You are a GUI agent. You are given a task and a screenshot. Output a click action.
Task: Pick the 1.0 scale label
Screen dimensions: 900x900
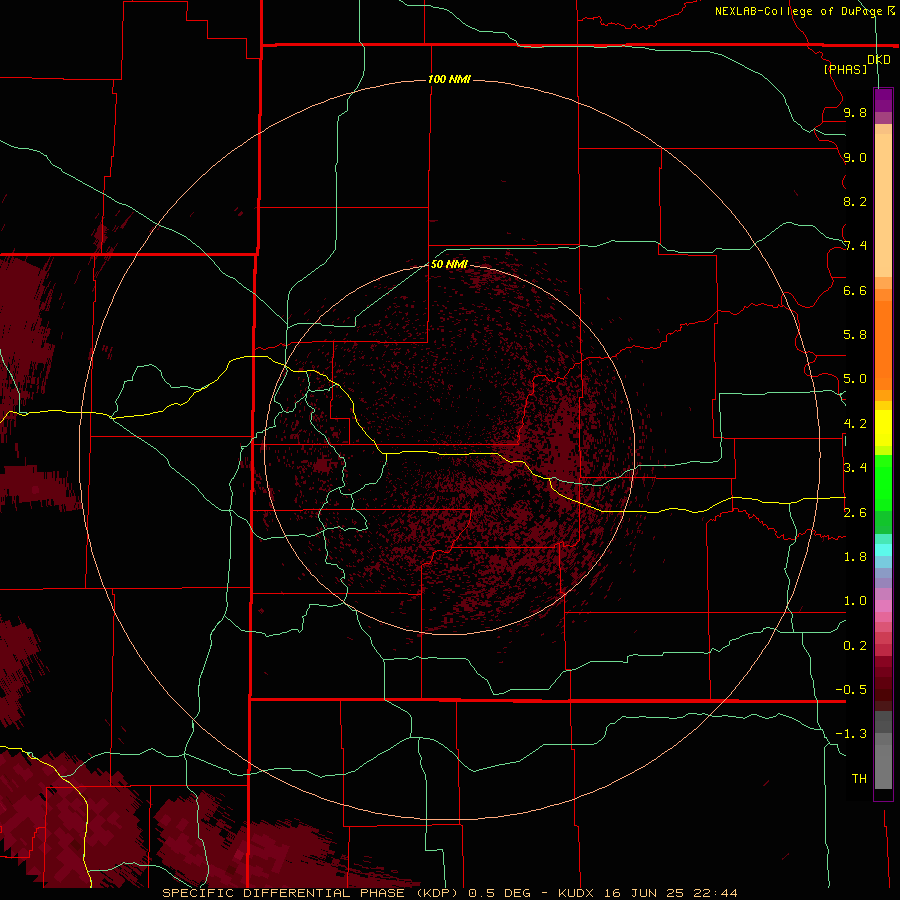(855, 601)
